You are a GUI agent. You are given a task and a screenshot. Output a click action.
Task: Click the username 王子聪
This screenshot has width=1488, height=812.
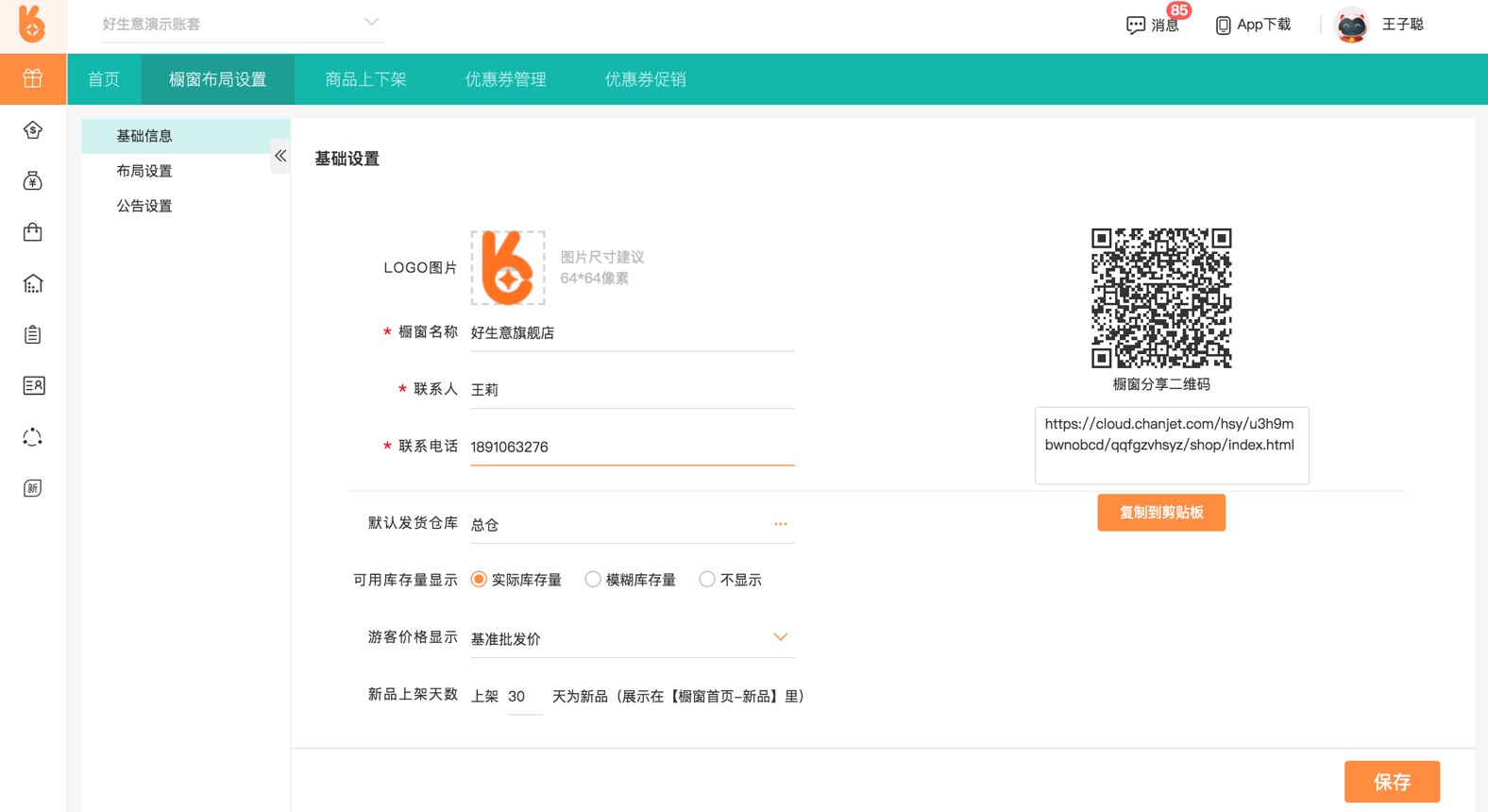tap(1402, 25)
